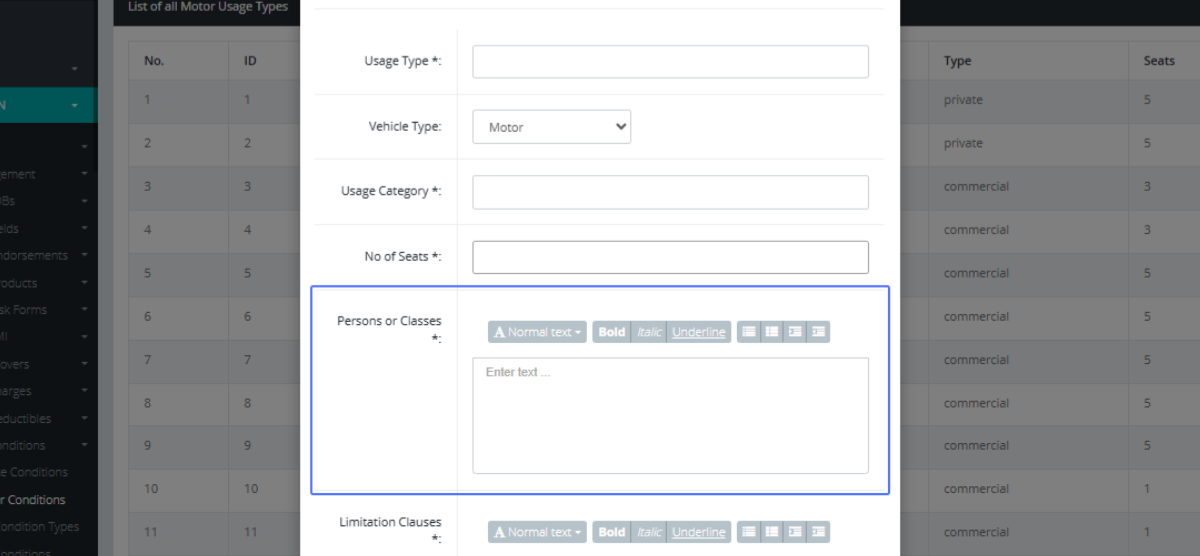Click the Usage Type text field
The height and width of the screenshot is (556, 1200).
670,62
